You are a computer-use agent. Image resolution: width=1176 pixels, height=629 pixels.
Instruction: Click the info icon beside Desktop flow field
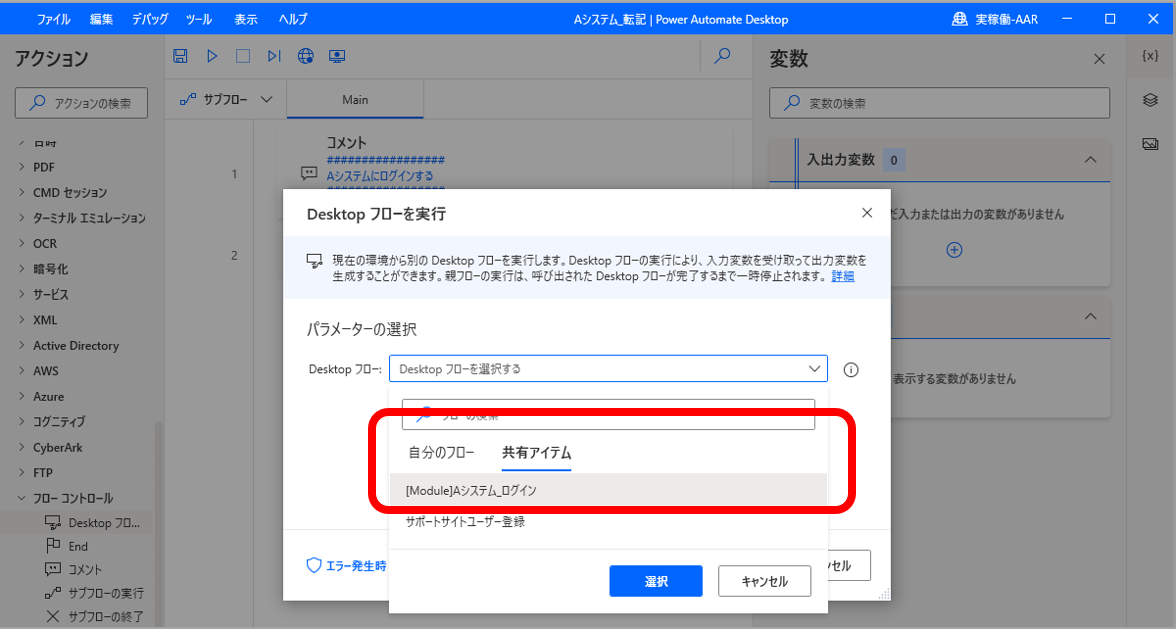pyautogui.click(x=850, y=370)
